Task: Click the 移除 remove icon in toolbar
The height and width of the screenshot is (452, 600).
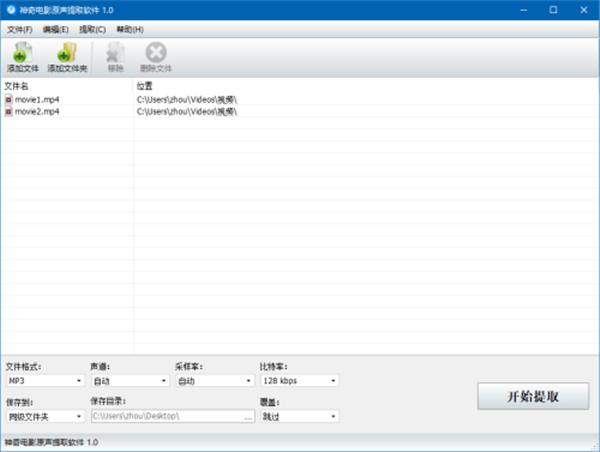Action: pos(115,53)
